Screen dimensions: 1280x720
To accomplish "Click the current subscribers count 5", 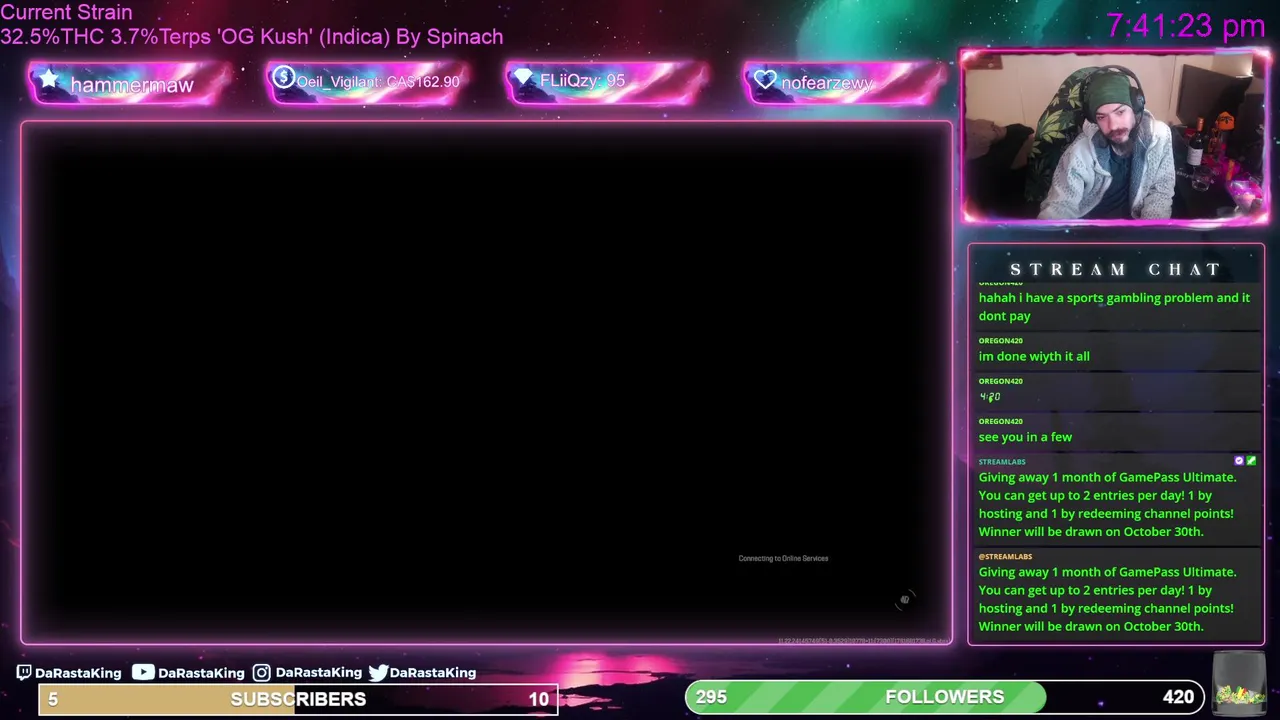I will (53, 699).
